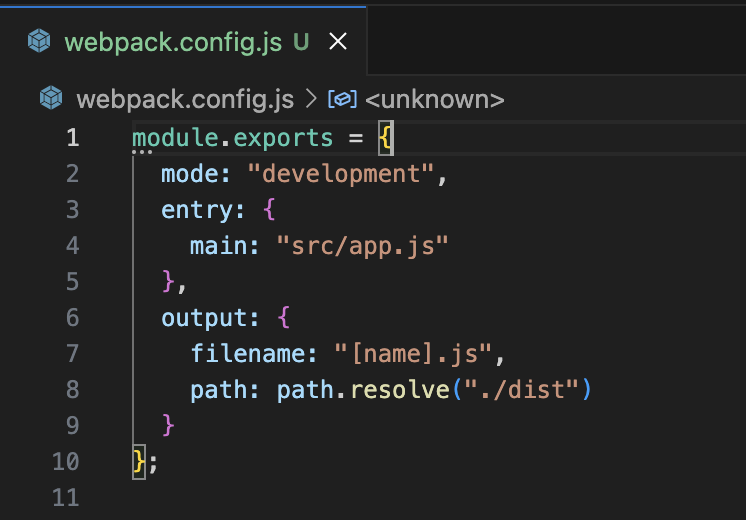Click the word module on line 1

click(x=175, y=138)
